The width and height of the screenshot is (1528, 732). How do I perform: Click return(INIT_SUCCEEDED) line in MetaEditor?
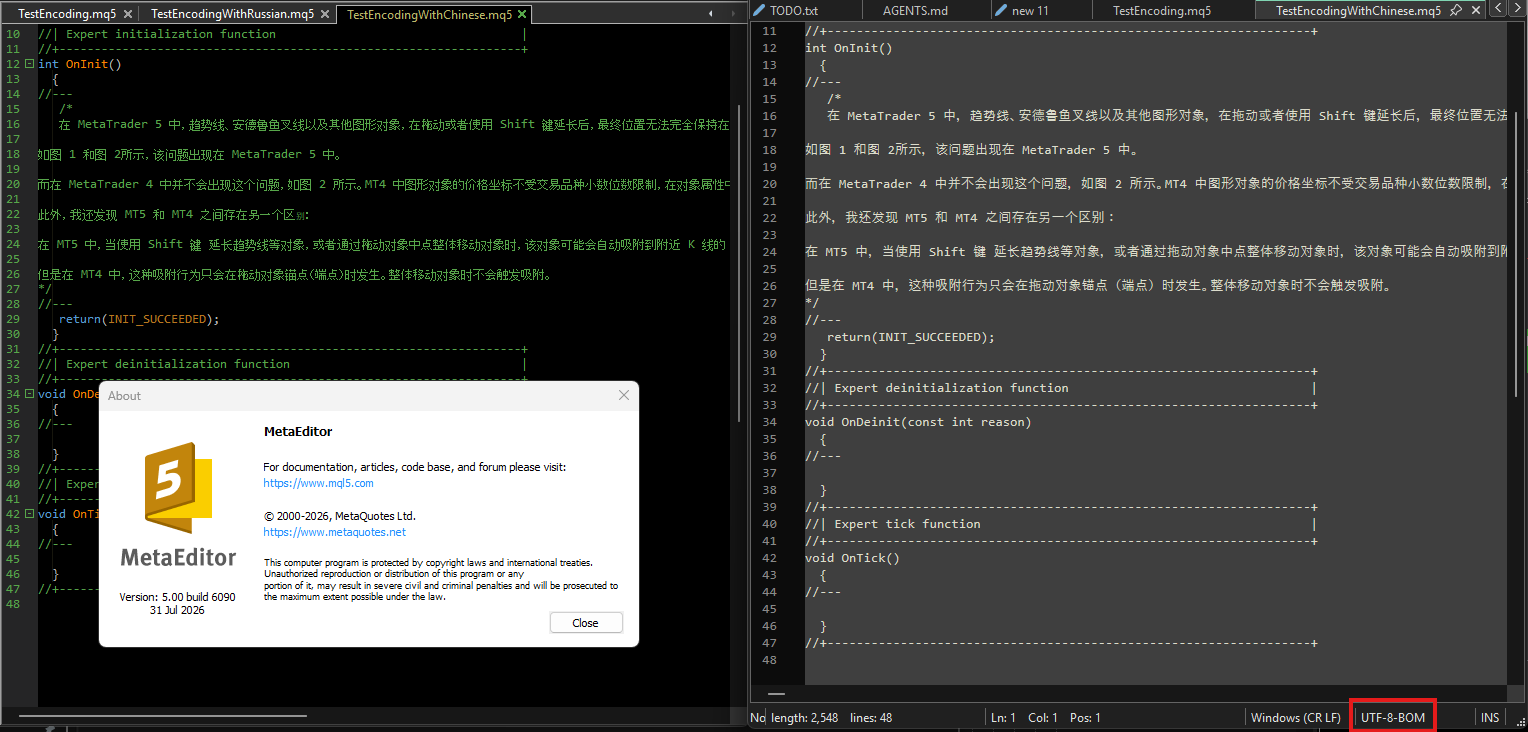tap(139, 319)
